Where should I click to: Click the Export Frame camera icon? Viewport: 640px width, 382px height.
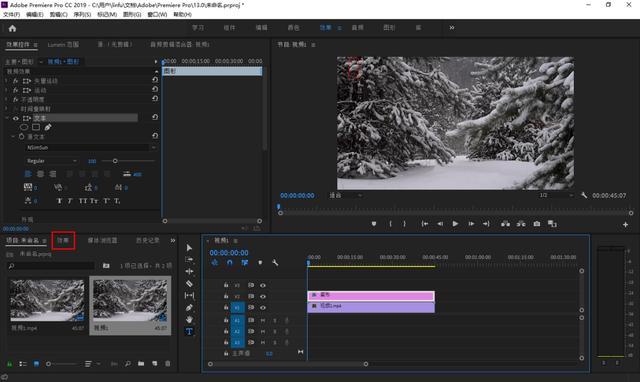537,224
